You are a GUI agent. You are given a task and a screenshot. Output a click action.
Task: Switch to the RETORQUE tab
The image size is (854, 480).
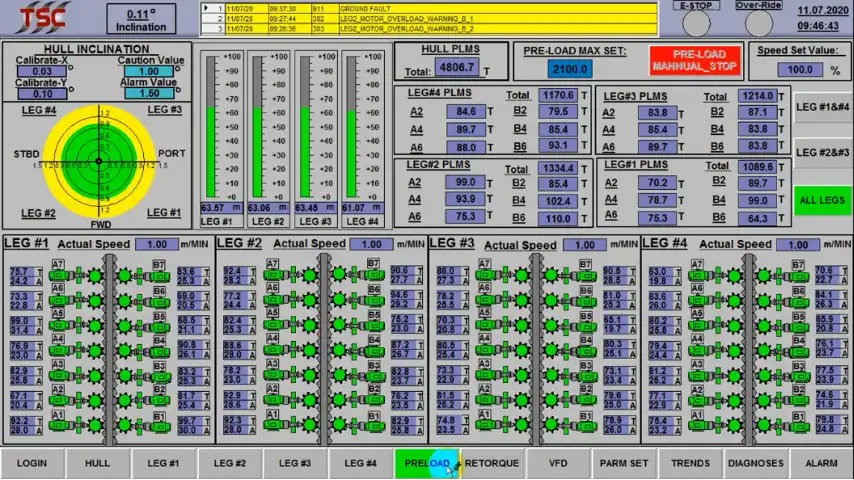[492, 463]
